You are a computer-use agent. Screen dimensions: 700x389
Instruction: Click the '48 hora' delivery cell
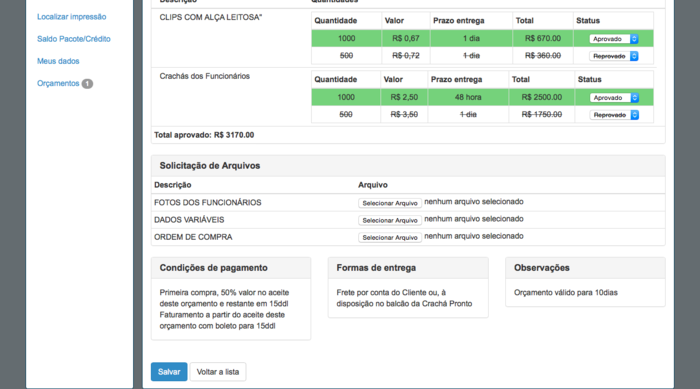[468, 97]
